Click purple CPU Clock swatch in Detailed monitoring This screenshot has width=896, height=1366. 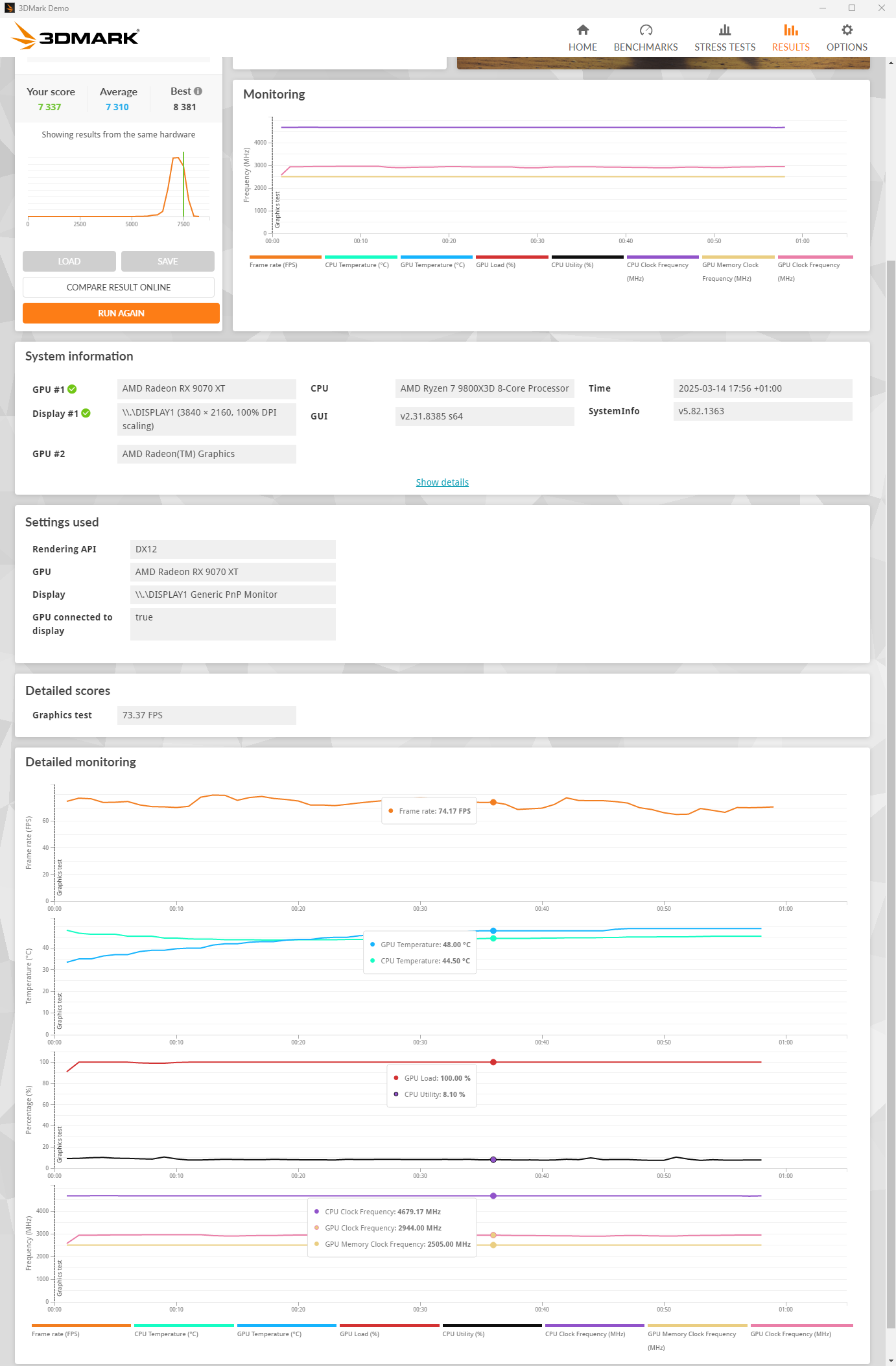pyautogui.click(x=595, y=1325)
